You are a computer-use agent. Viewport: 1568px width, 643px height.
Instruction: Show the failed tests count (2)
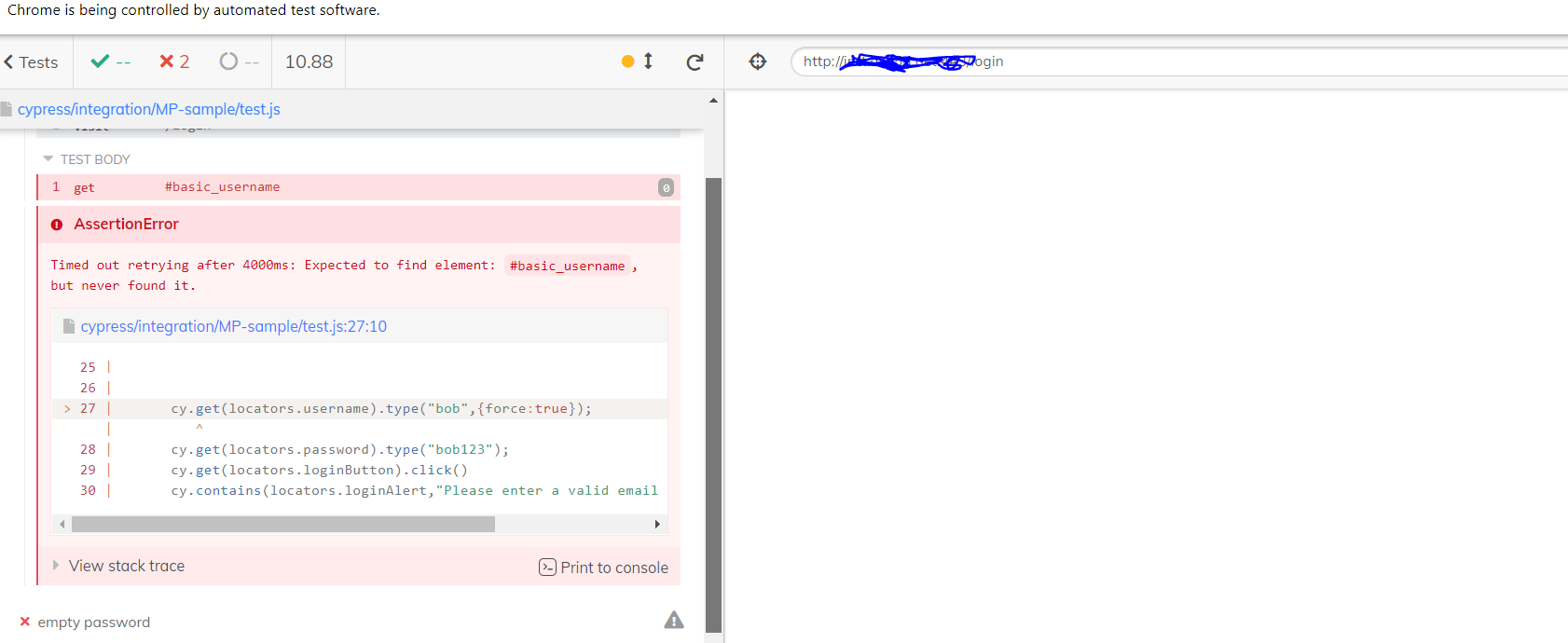(x=174, y=62)
